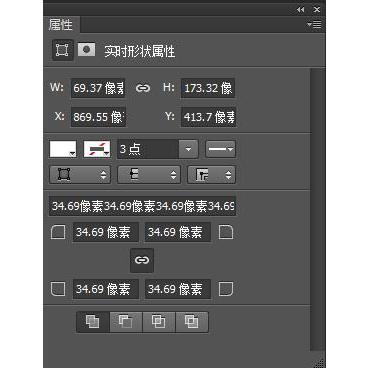This screenshot has width=370, height=368.
Task: Open the stroke color swatch
Action: click(97, 149)
